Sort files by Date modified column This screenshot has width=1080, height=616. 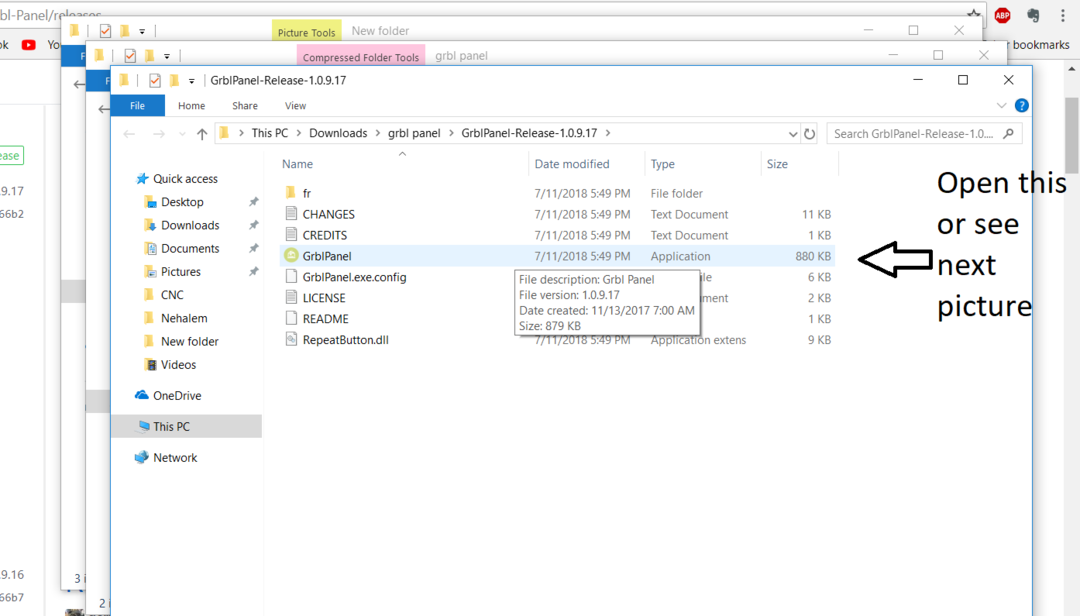pos(571,164)
